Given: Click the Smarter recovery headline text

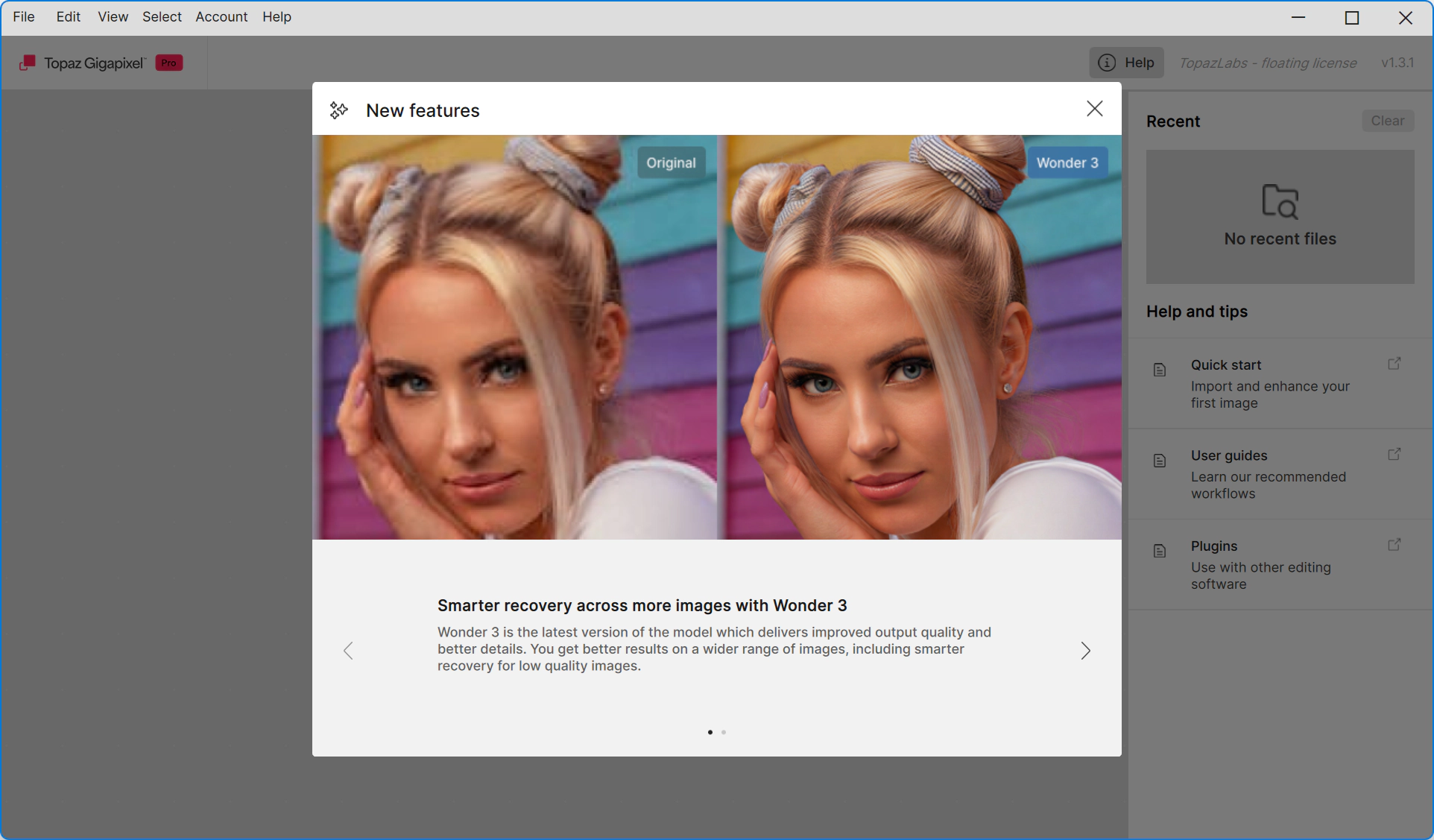Looking at the screenshot, I should (642, 605).
